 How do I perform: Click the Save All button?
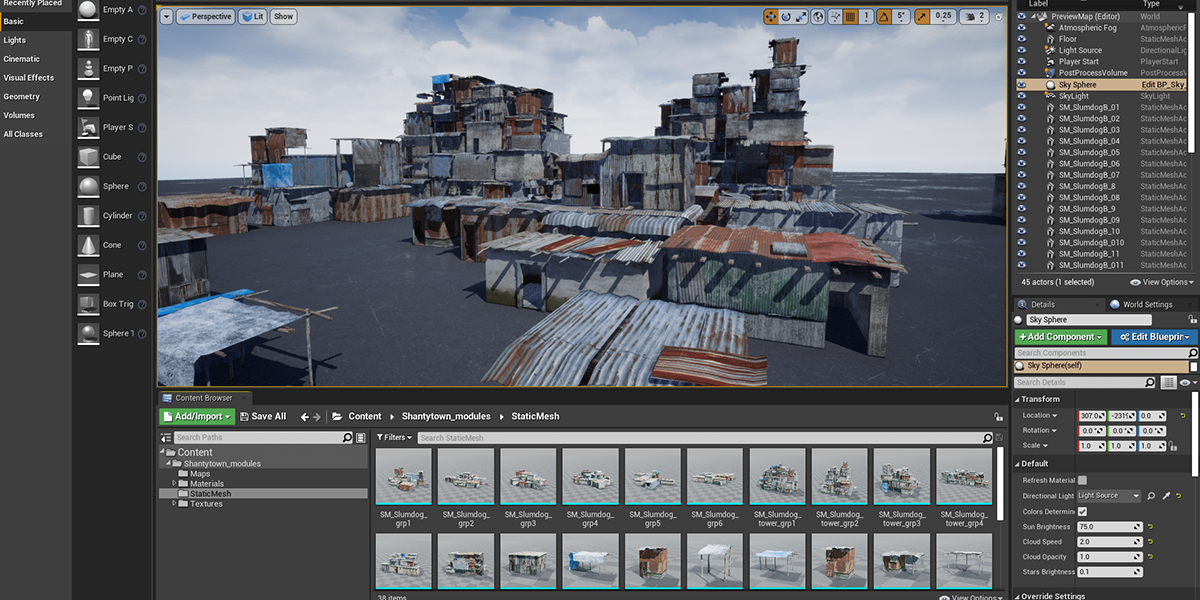coord(262,417)
